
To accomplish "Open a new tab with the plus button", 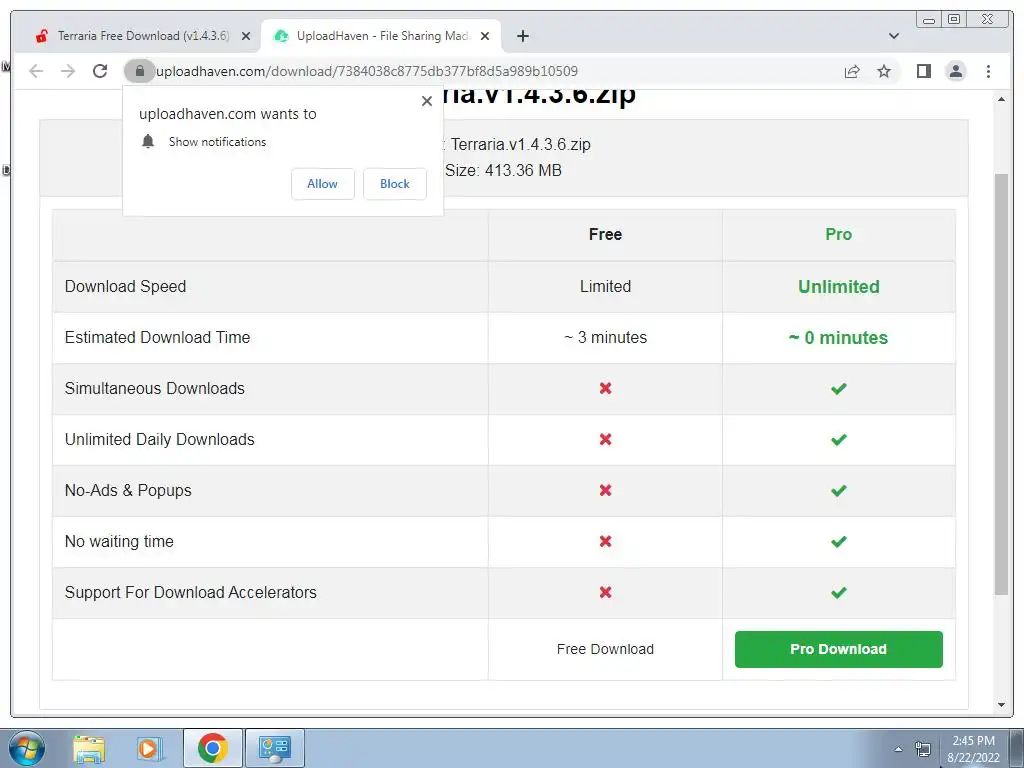I will tap(522, 36).
